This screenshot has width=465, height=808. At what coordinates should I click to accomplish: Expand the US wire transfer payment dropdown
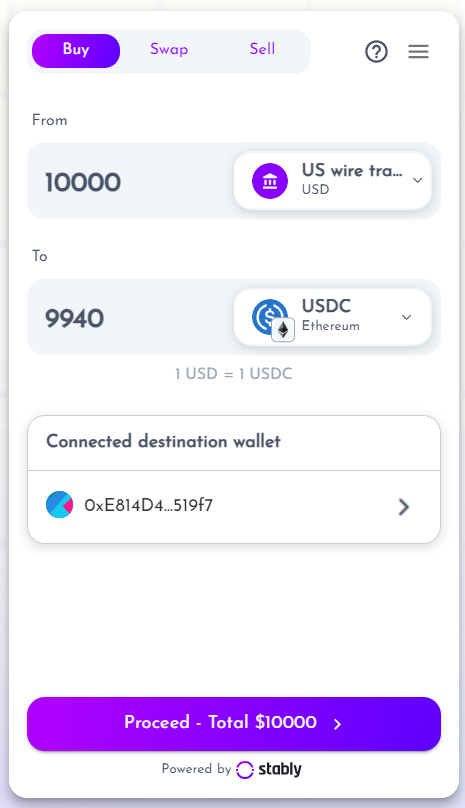[x=333, y=180]
